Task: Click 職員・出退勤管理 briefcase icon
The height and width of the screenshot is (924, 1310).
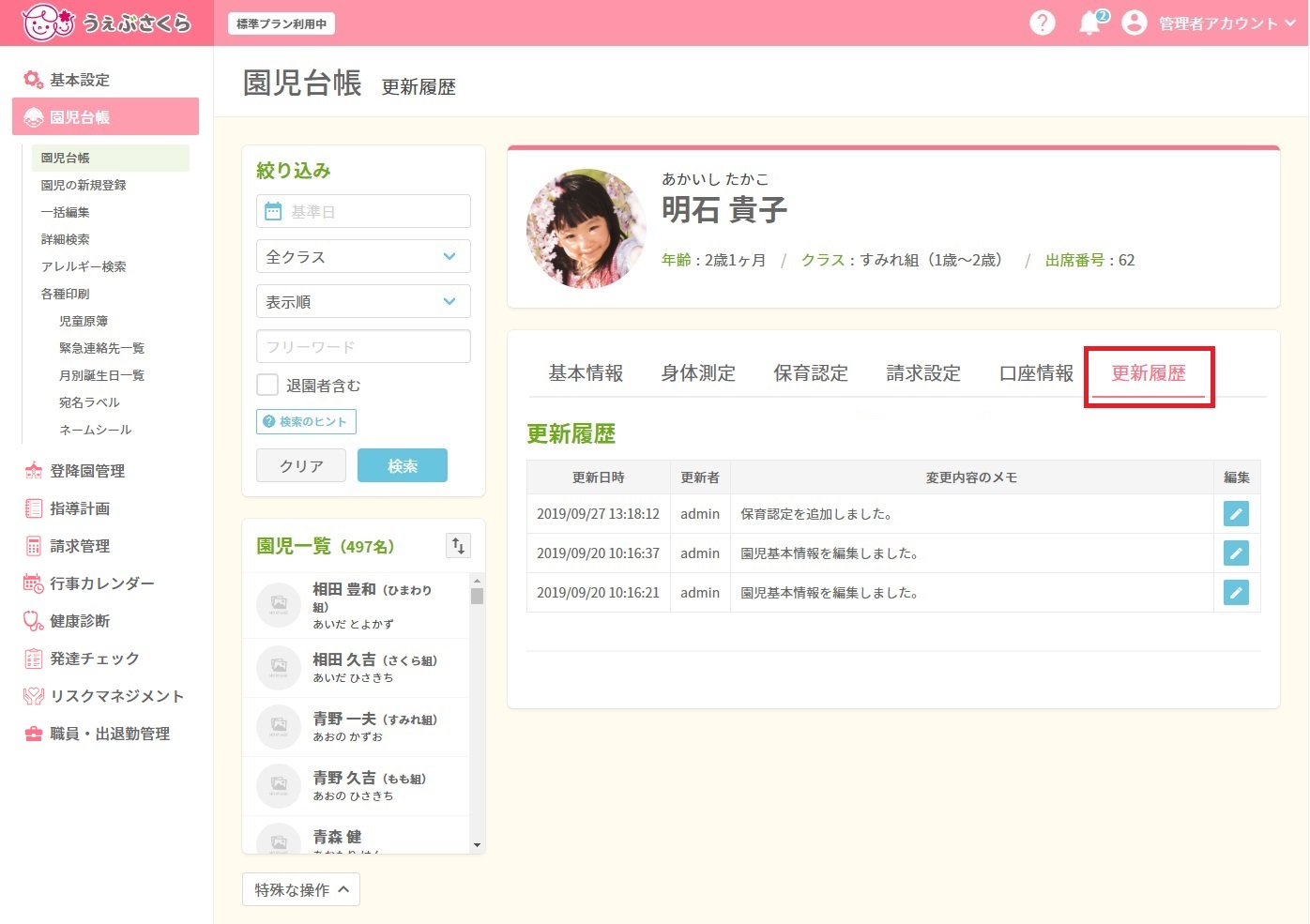Action: tap(34, 734)
